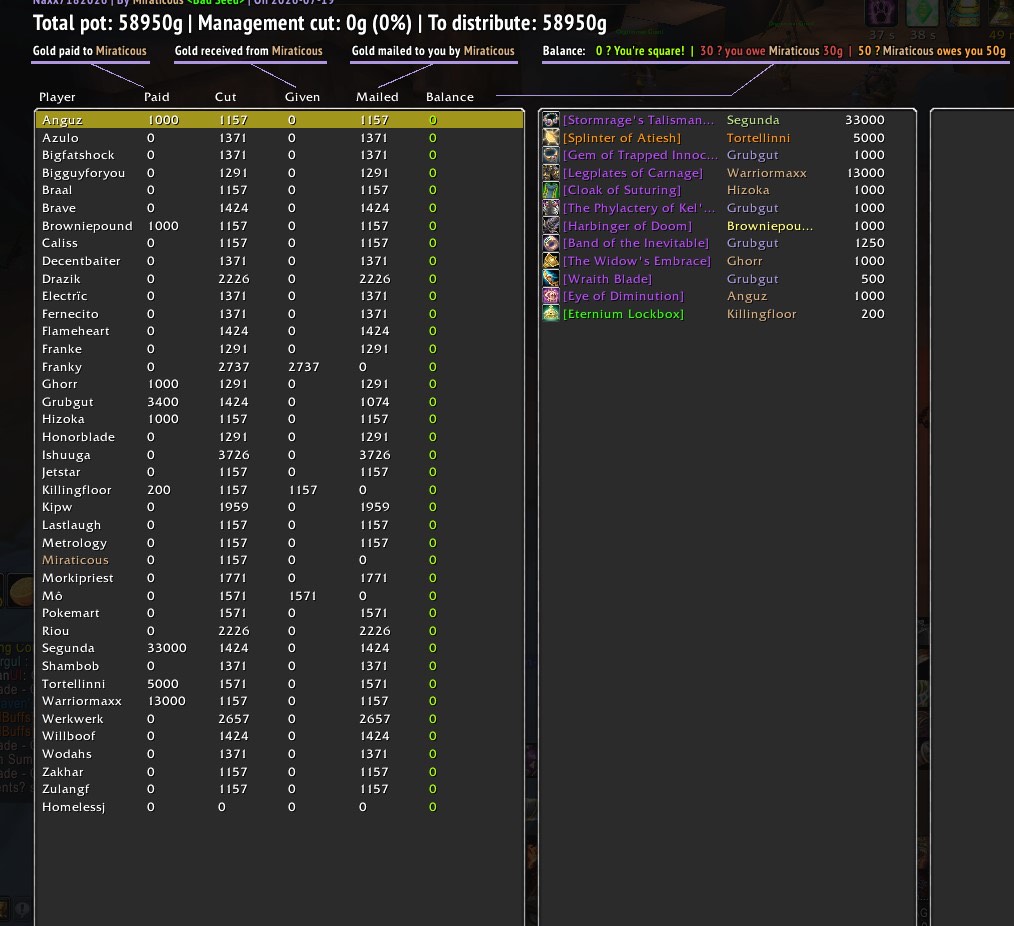Click Grubgut's 1074 mailed value
The height and width of the screenshot is (926, 1014).
pyautogui.click(x=374, y=402)
